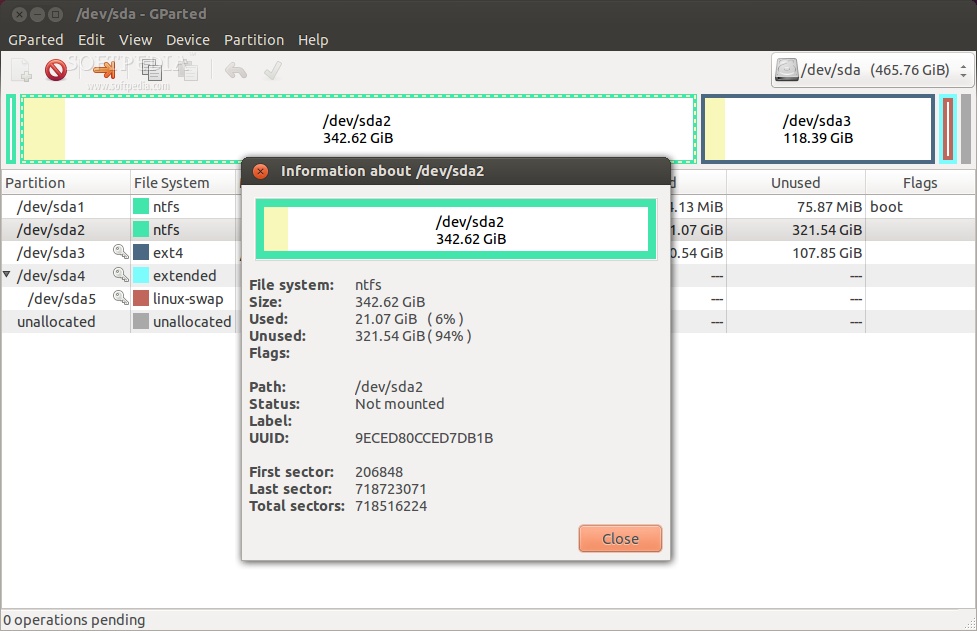Open the Partition menu

[x=253, y=40]
